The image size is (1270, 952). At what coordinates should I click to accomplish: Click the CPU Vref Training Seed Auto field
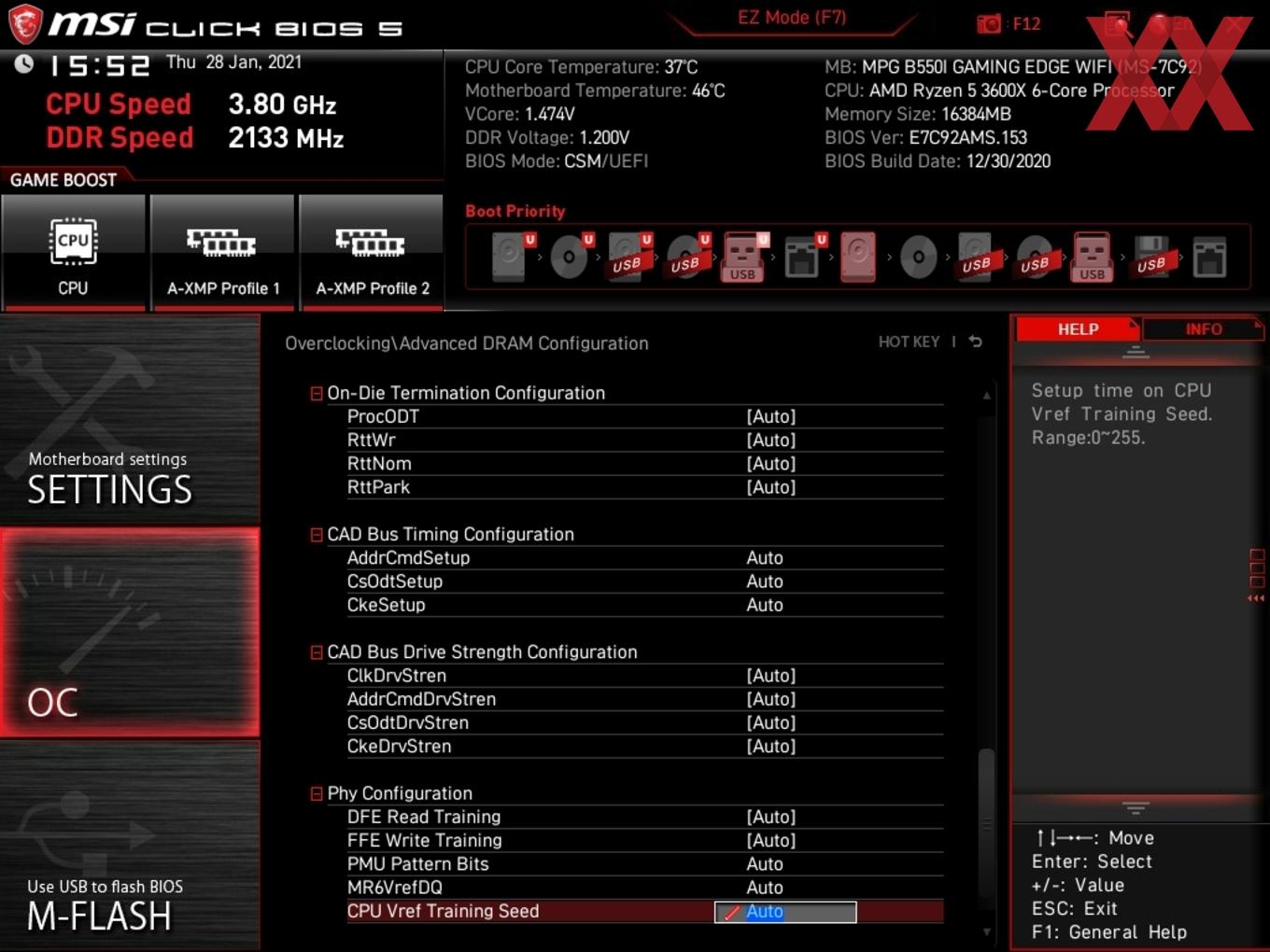[785, 912]
